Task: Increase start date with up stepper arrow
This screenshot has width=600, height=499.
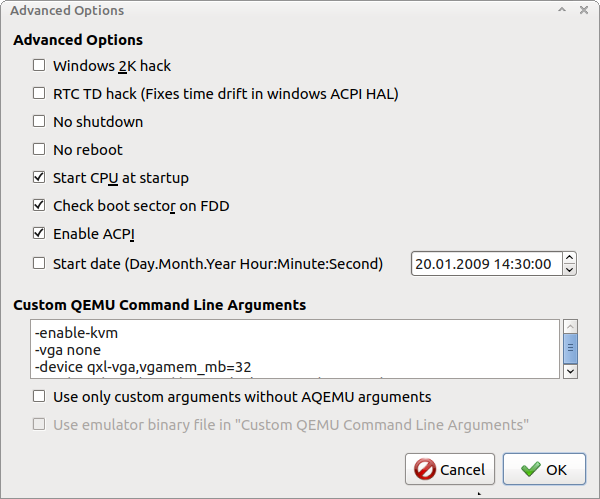Action: [569, 258]
